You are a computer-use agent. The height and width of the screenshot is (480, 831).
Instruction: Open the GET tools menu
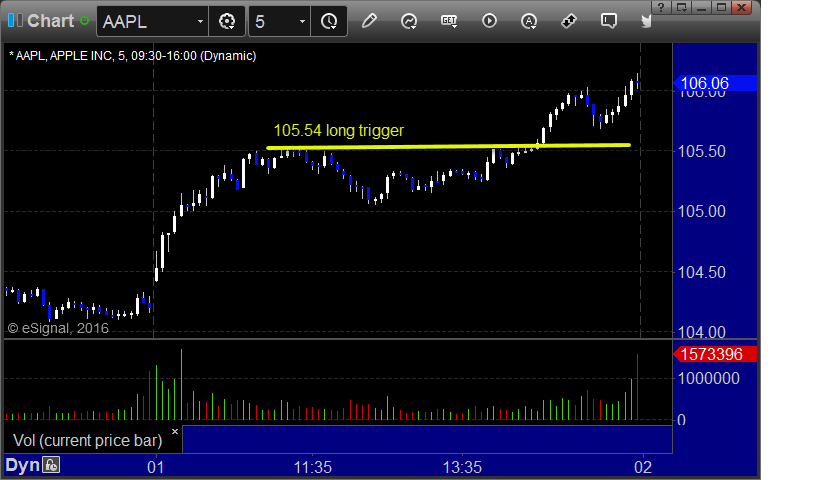pyautogui.click(x=449, y=21)
